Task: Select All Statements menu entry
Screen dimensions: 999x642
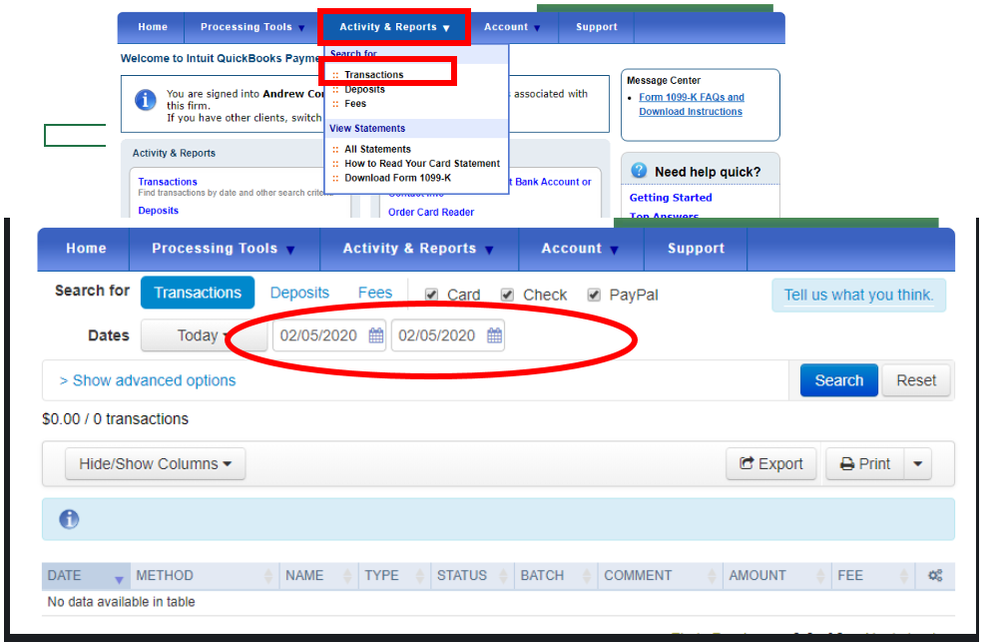Action: coord(377,149)
